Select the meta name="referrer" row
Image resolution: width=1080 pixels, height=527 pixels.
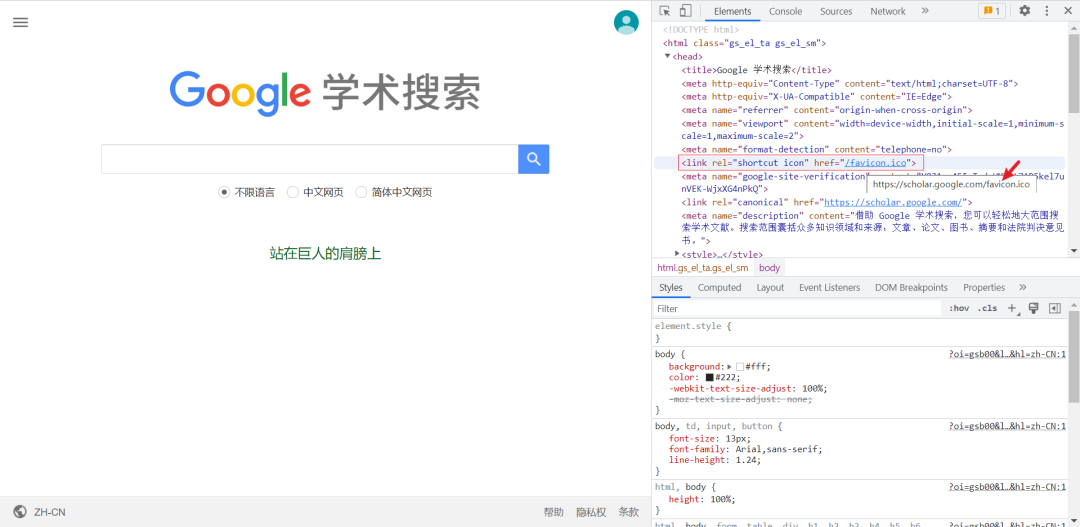coord(827,110)
